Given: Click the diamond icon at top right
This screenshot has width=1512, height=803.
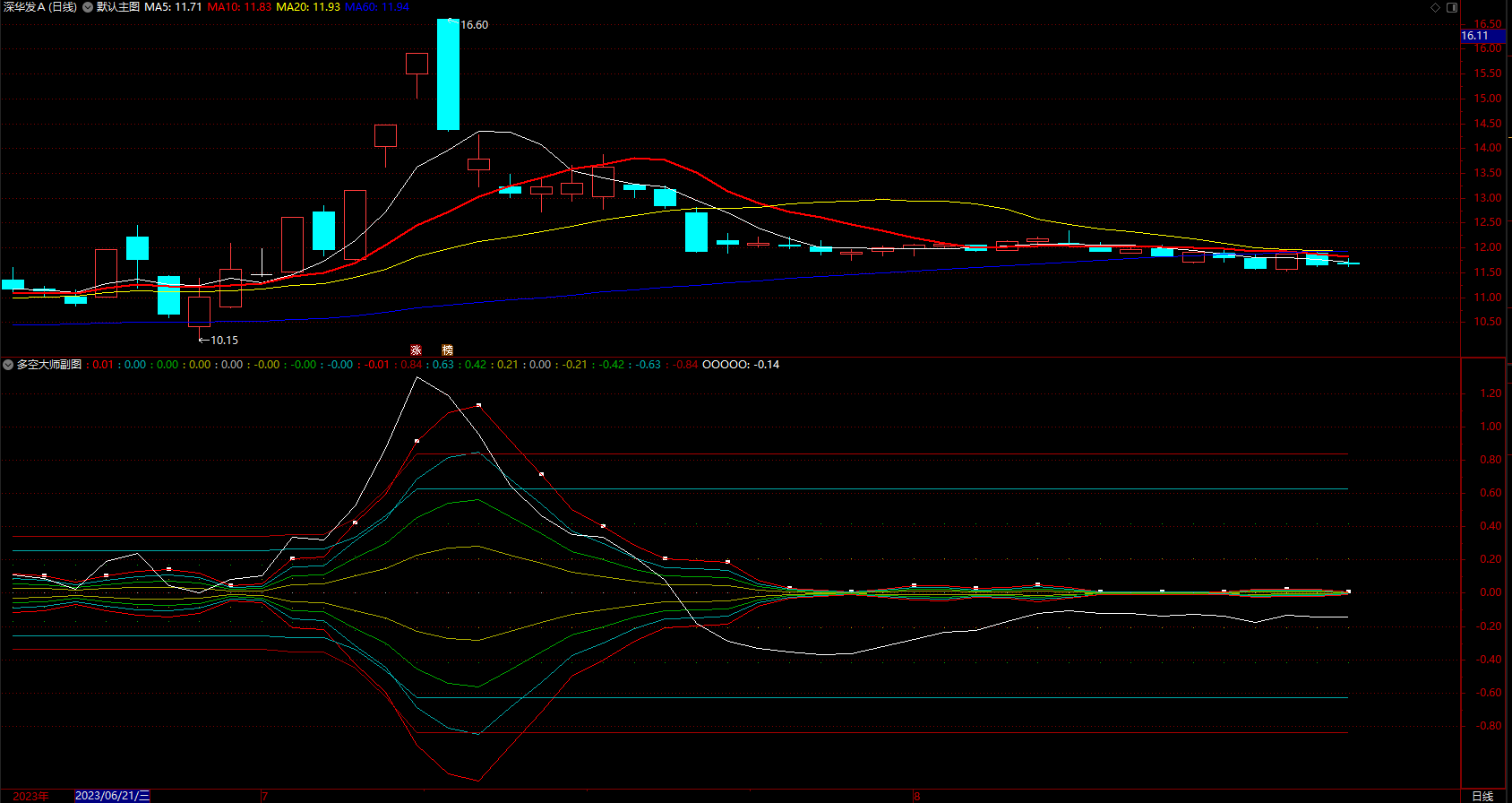Looking at the screenshot, I should point(1435,7).
